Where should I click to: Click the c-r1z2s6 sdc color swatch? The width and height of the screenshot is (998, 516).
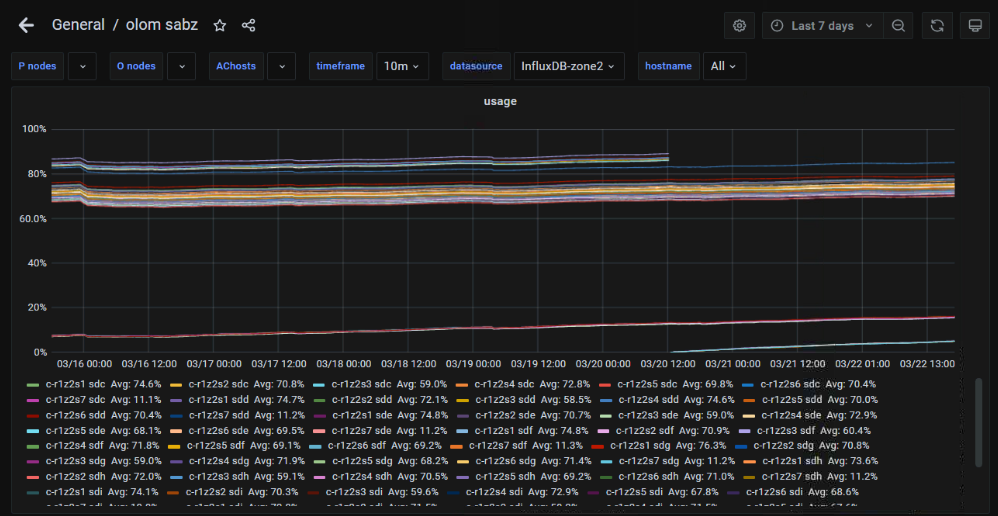748,384
